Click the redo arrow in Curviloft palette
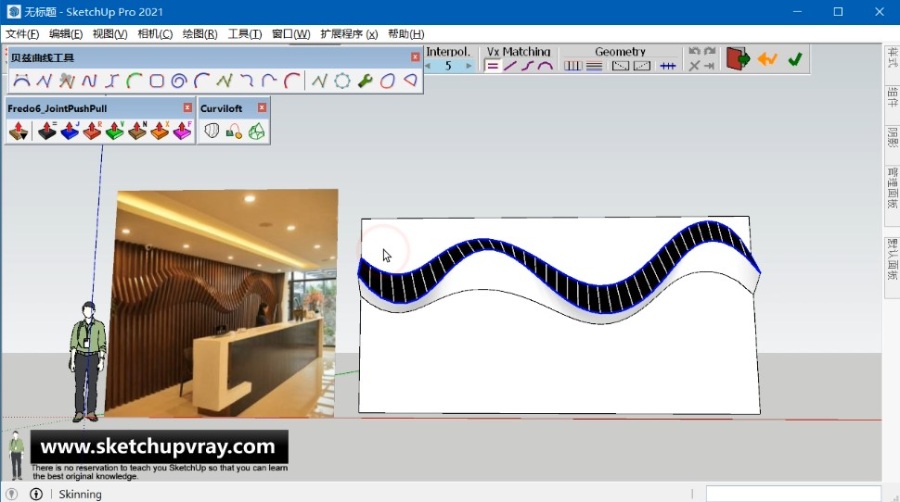 point(709,52)
